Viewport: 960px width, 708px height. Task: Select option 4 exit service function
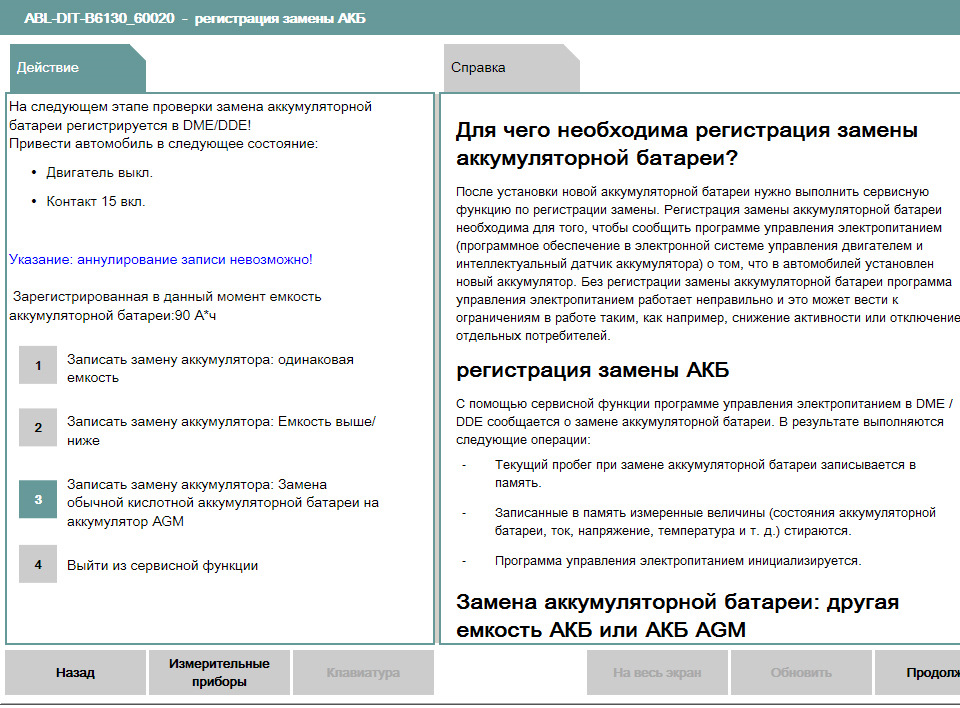[38, 564]
